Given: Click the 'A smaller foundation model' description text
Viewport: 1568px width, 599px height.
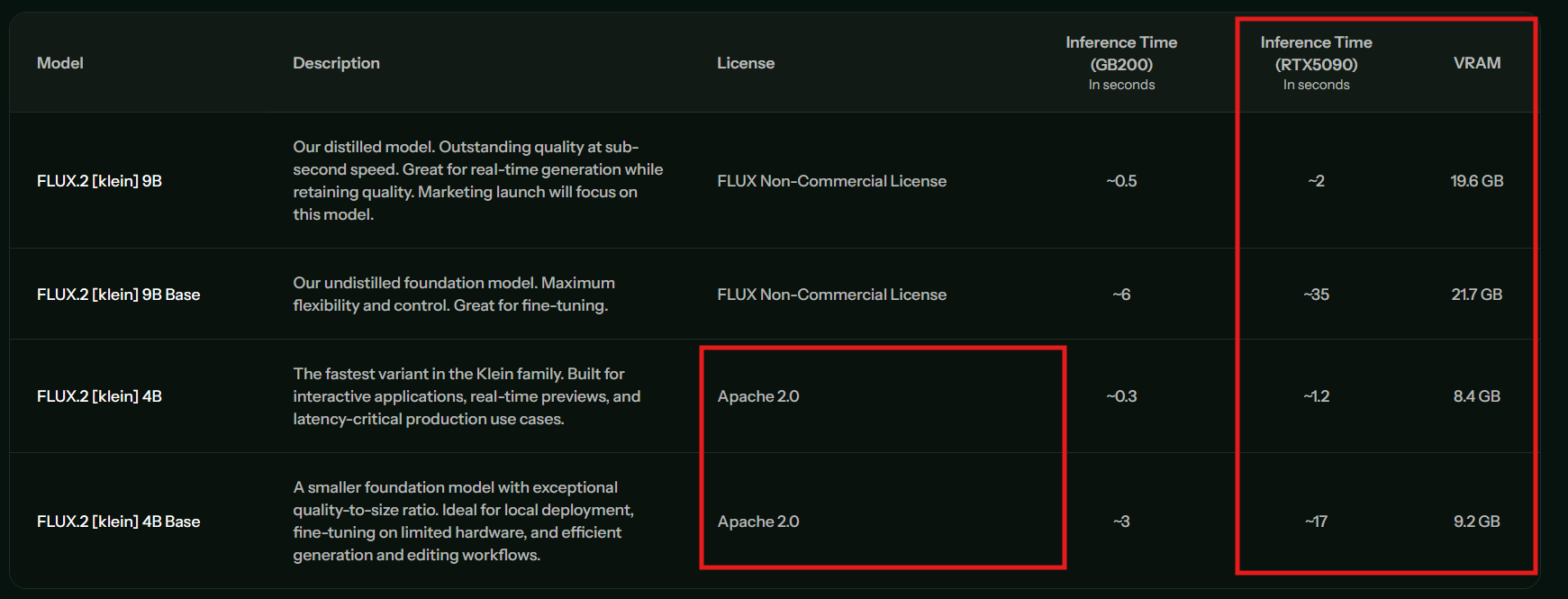Looking at the screenshot, I should point(463,521).
